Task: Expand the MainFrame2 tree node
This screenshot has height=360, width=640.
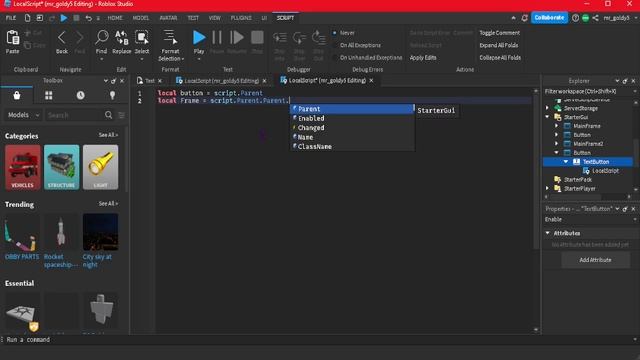Action: pyautogui.click(x=557, y=144)
